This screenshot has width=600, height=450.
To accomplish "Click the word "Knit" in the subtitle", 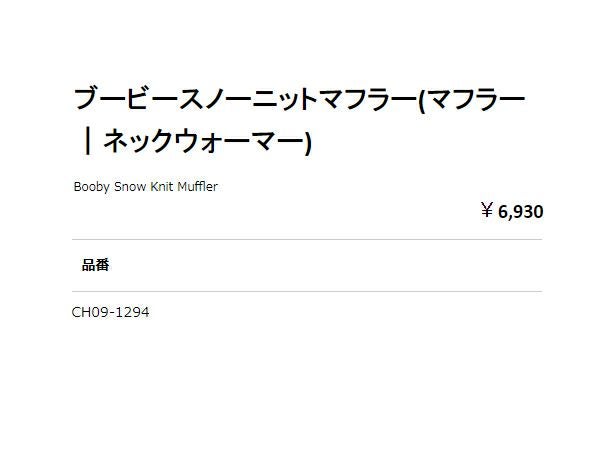I will (163, 187).
